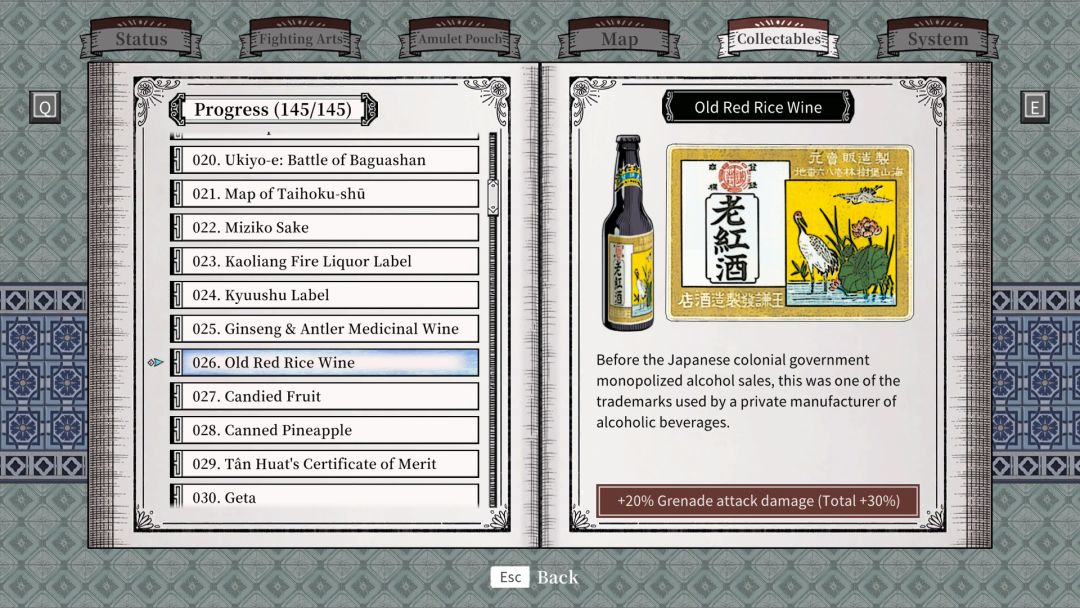Viewport: 1080px width, 608px height.
Task: Click the crane label artwork
Action: [789, 233]
